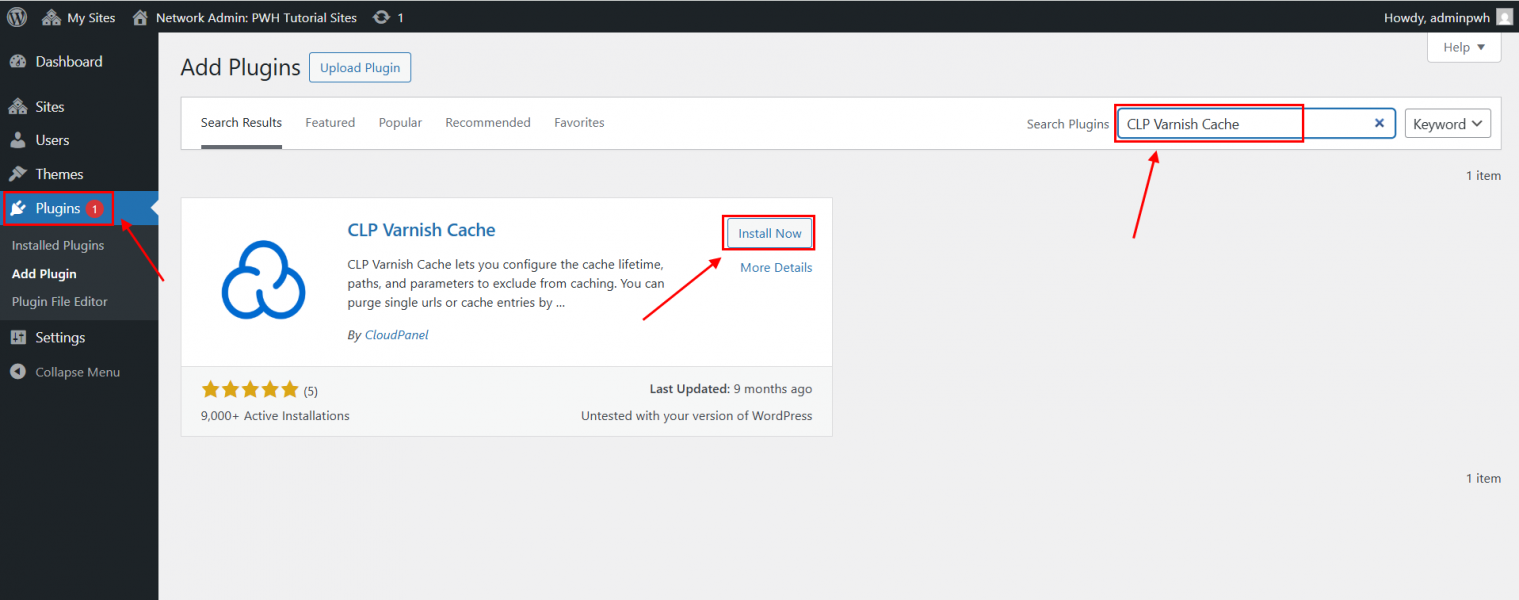Click the '9,000+ Active Installations' text

coord(275,416)
